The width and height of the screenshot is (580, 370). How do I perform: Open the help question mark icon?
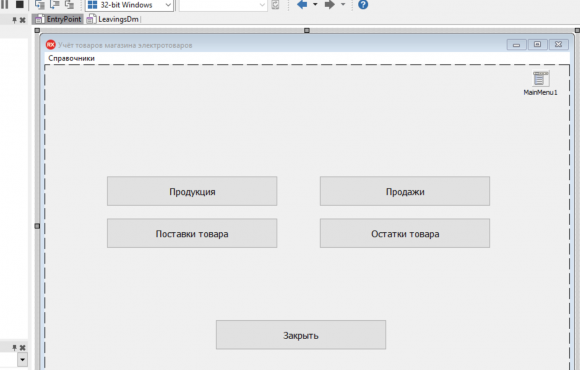pos(363,4)
